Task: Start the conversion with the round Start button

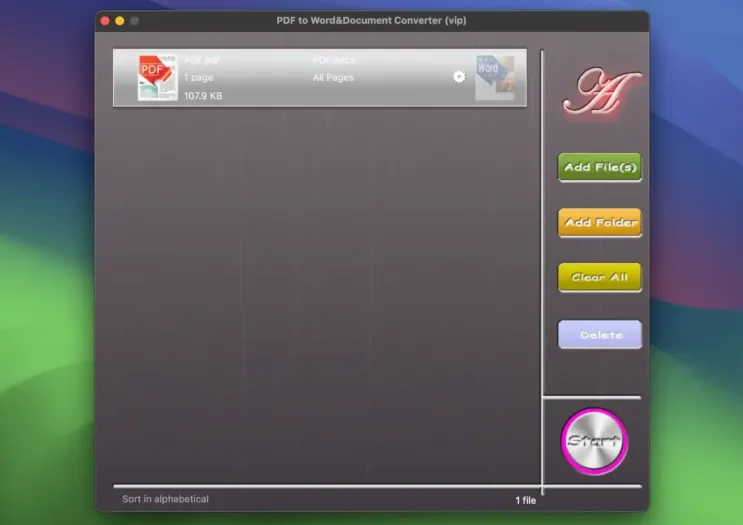Action: 594,441
